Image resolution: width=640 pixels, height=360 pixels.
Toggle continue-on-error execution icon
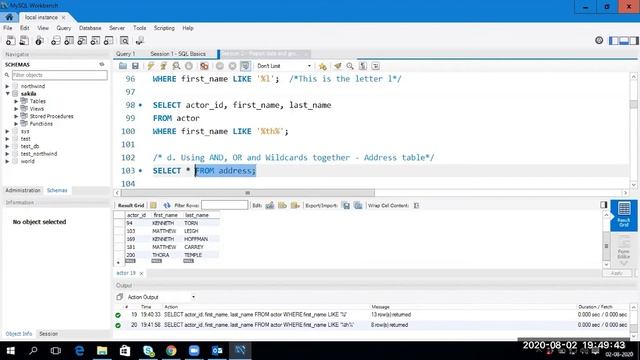tap(204, 66)
